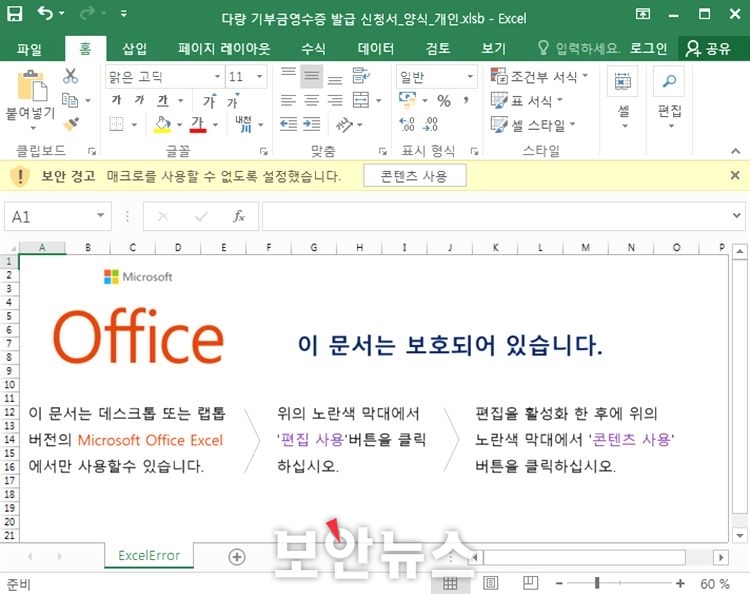The height and width of the screenshot is (594, 750).
Task: Click the Paste (붙여넣기) icon
Action: coord(32,86)
